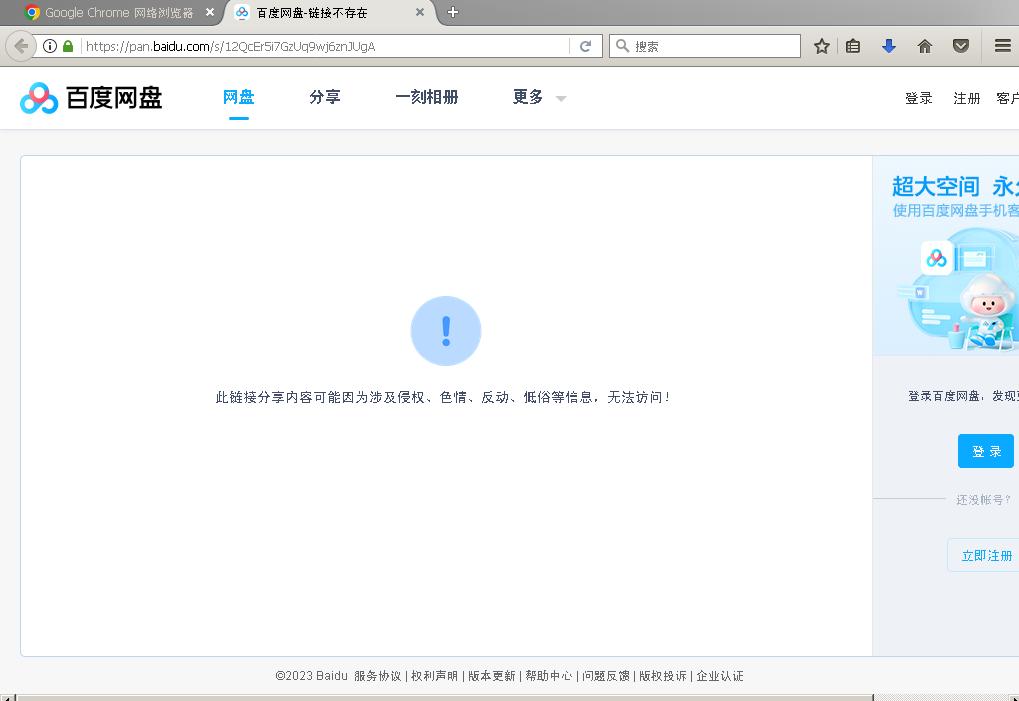Screen dimensions: 1019x701
Task: Click the blue exclamation warning icon
Action: (x=446, y=331)
